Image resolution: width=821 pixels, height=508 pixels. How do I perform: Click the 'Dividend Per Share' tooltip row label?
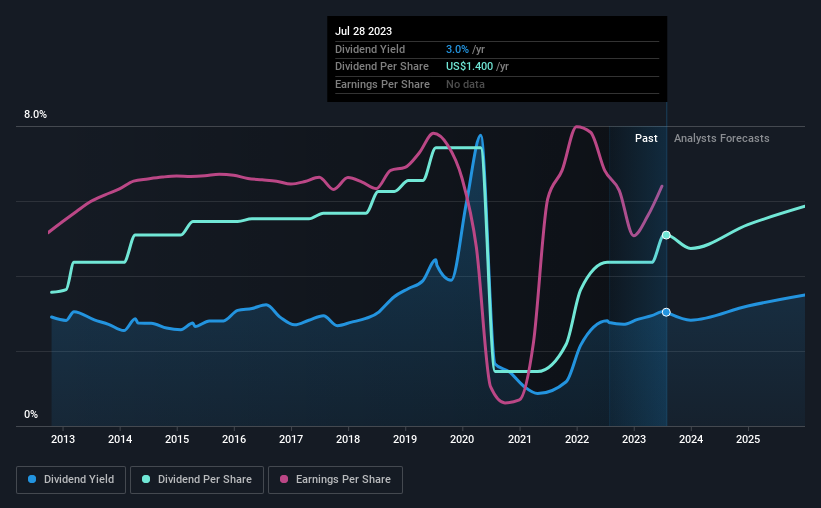tap(382, 67)
